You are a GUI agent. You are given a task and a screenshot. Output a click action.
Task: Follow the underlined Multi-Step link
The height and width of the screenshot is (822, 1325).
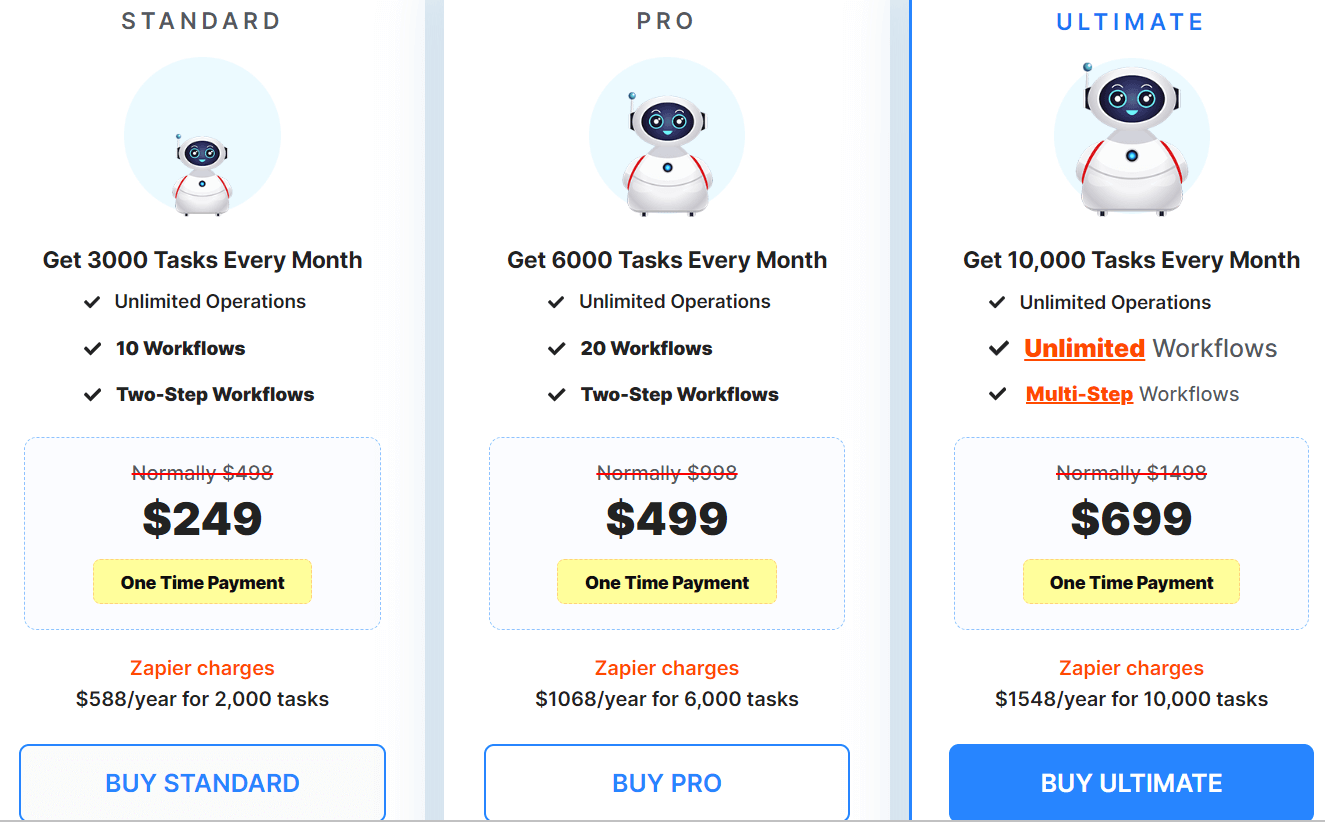tap(1079, 394)
